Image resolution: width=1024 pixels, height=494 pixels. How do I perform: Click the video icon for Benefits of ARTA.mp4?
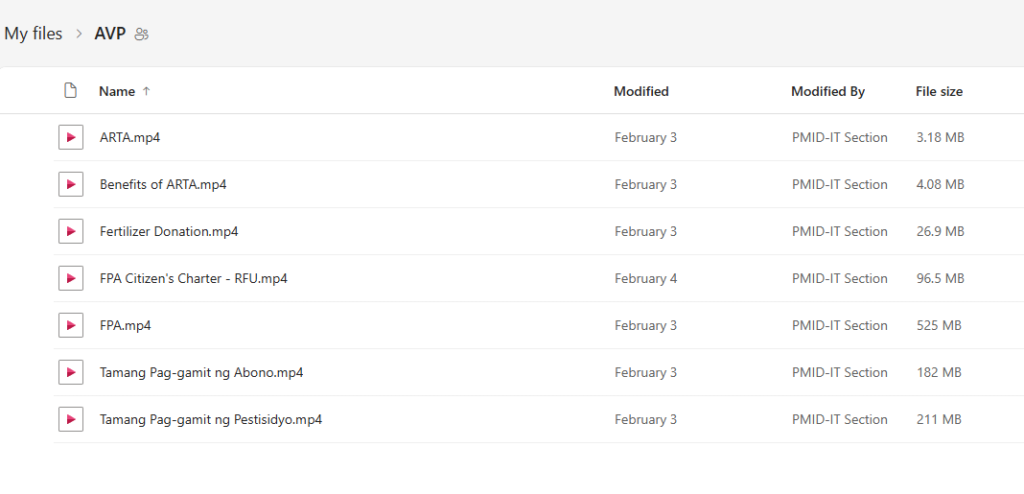(70, 185)
